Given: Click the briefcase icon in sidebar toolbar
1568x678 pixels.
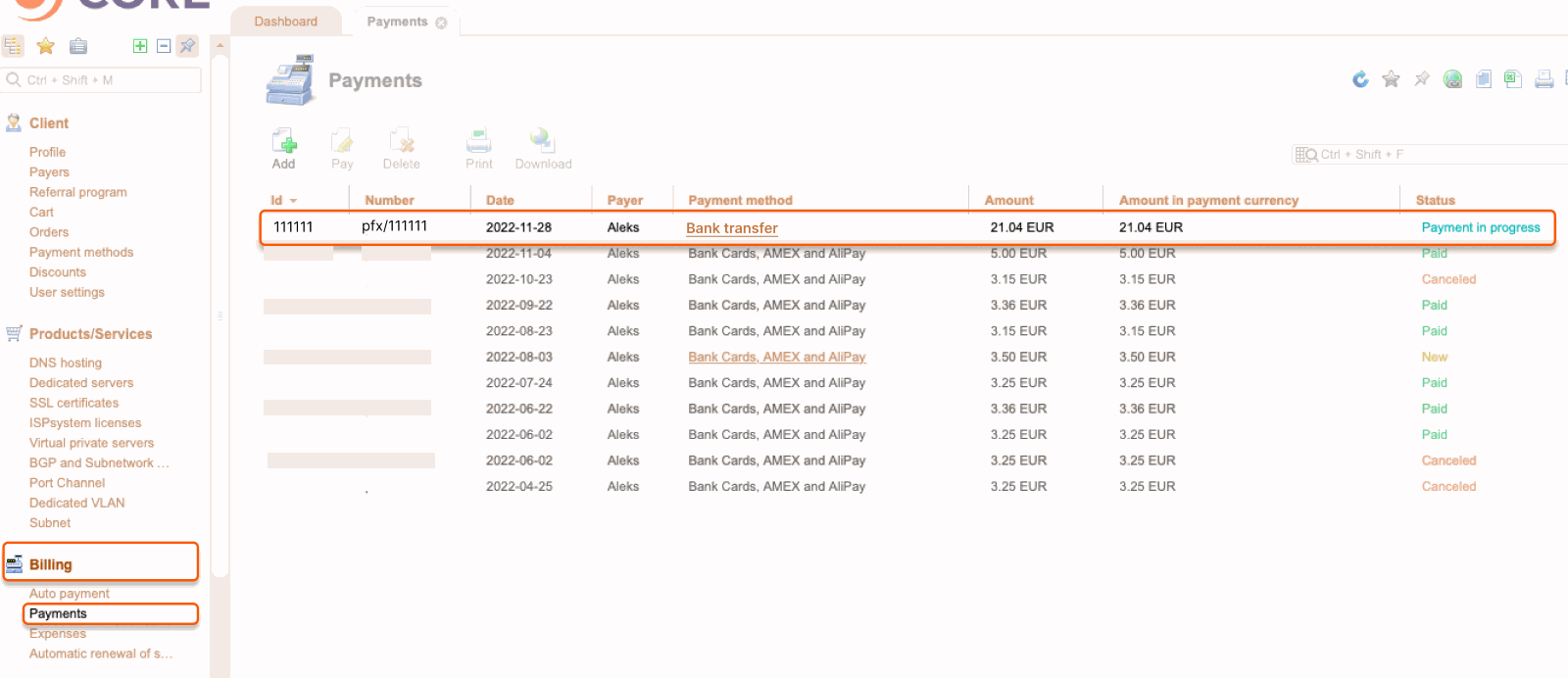Looking at the screenshot, I should [x=78, y=46].
